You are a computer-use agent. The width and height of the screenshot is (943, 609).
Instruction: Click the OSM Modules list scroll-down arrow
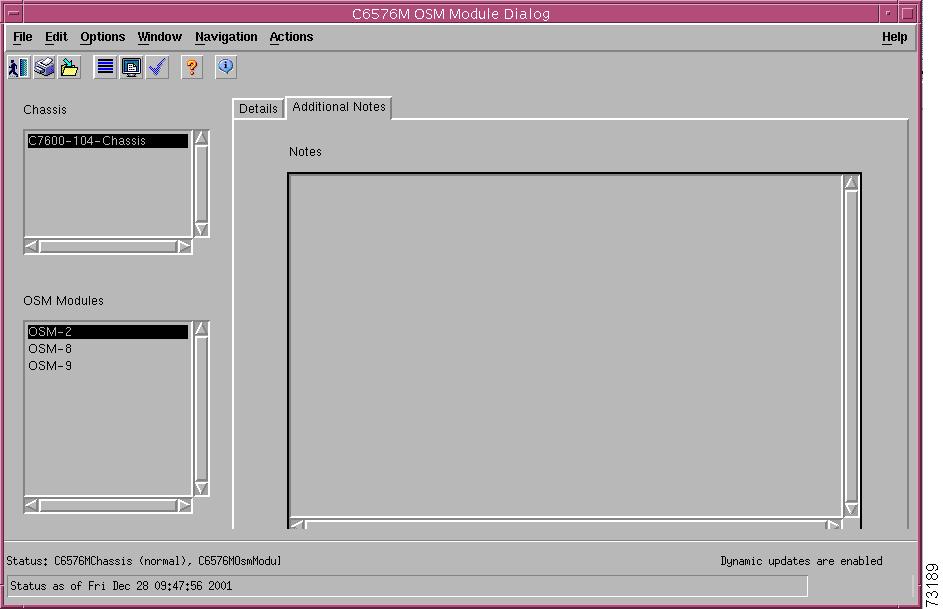[201, 488]
